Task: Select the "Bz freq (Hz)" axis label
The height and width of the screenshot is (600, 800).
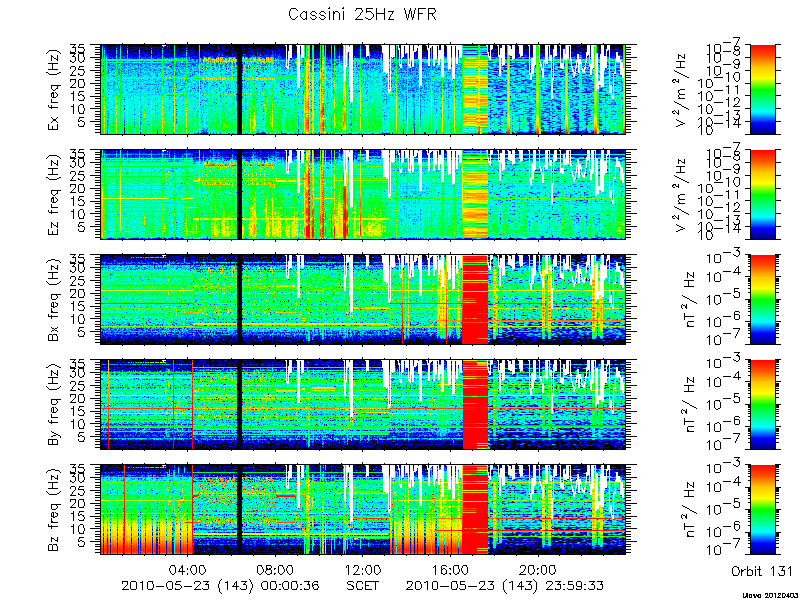Action: pos(54,510)
